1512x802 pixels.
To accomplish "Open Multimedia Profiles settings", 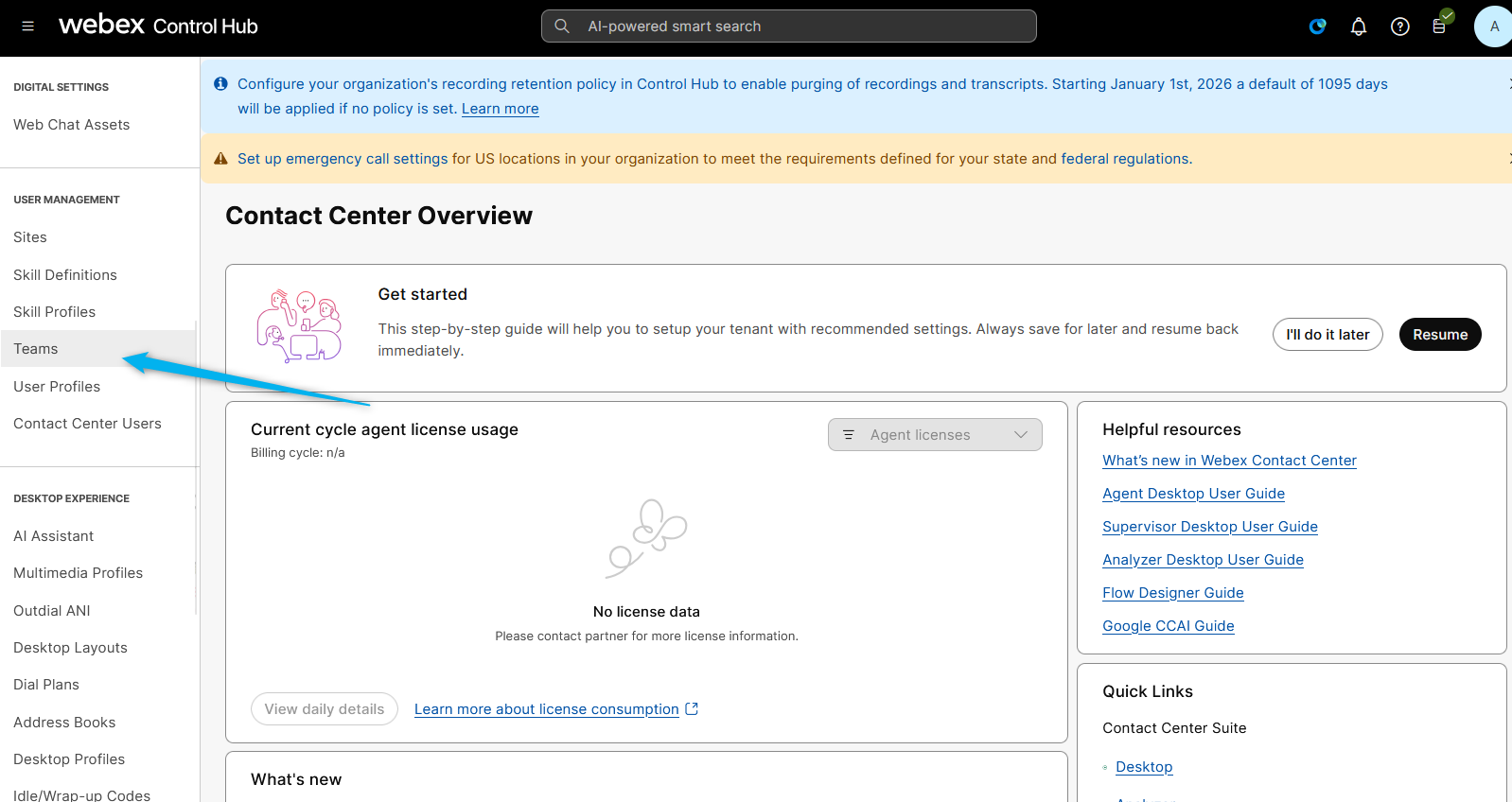I will [x=79, y=573].
